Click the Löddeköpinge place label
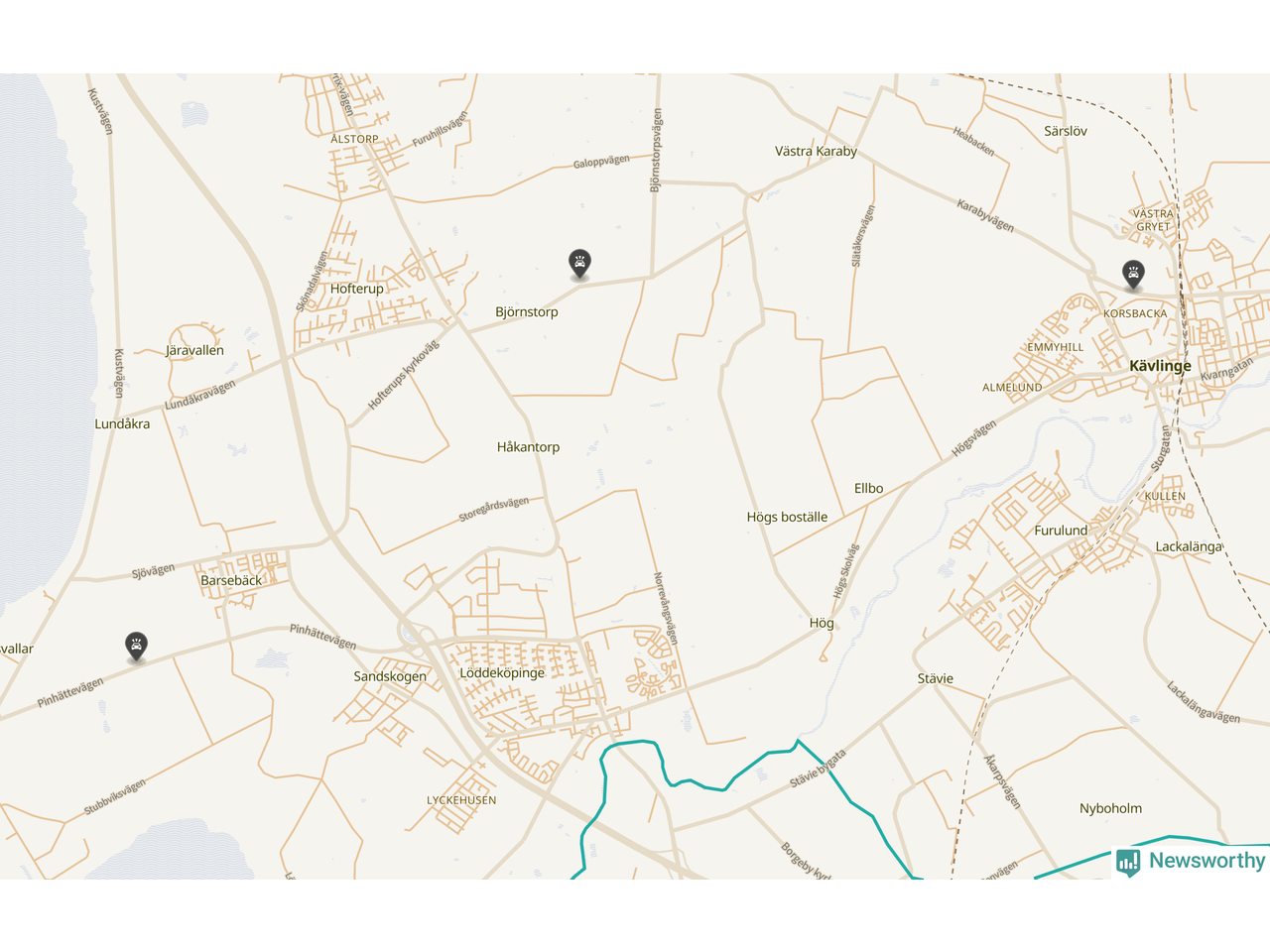 click(x=502, y=673)
